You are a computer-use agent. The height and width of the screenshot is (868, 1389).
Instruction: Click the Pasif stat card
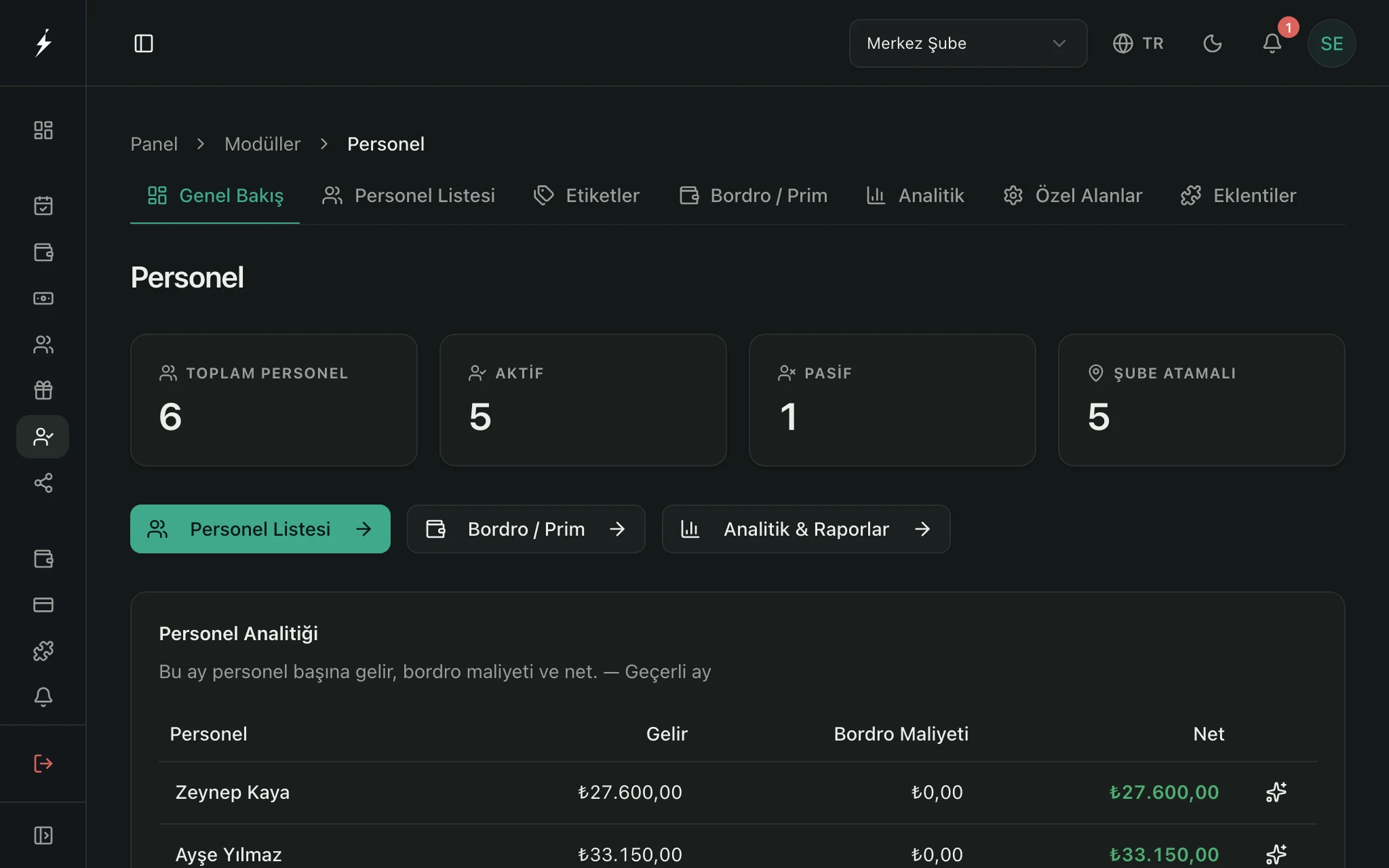(x=893, y=400)
